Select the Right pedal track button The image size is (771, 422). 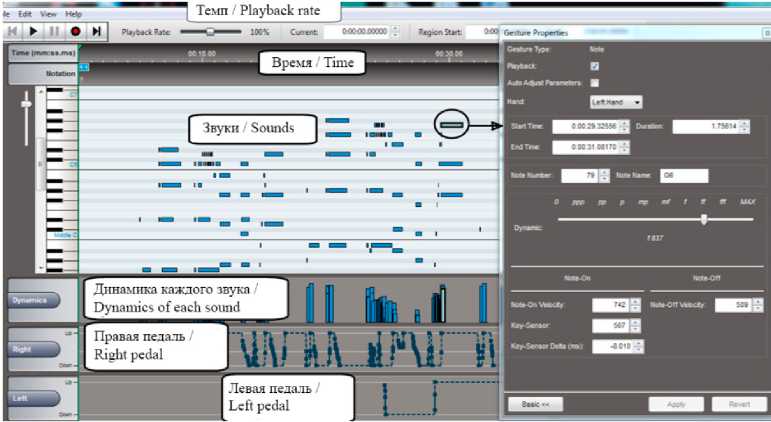point(35,349)
